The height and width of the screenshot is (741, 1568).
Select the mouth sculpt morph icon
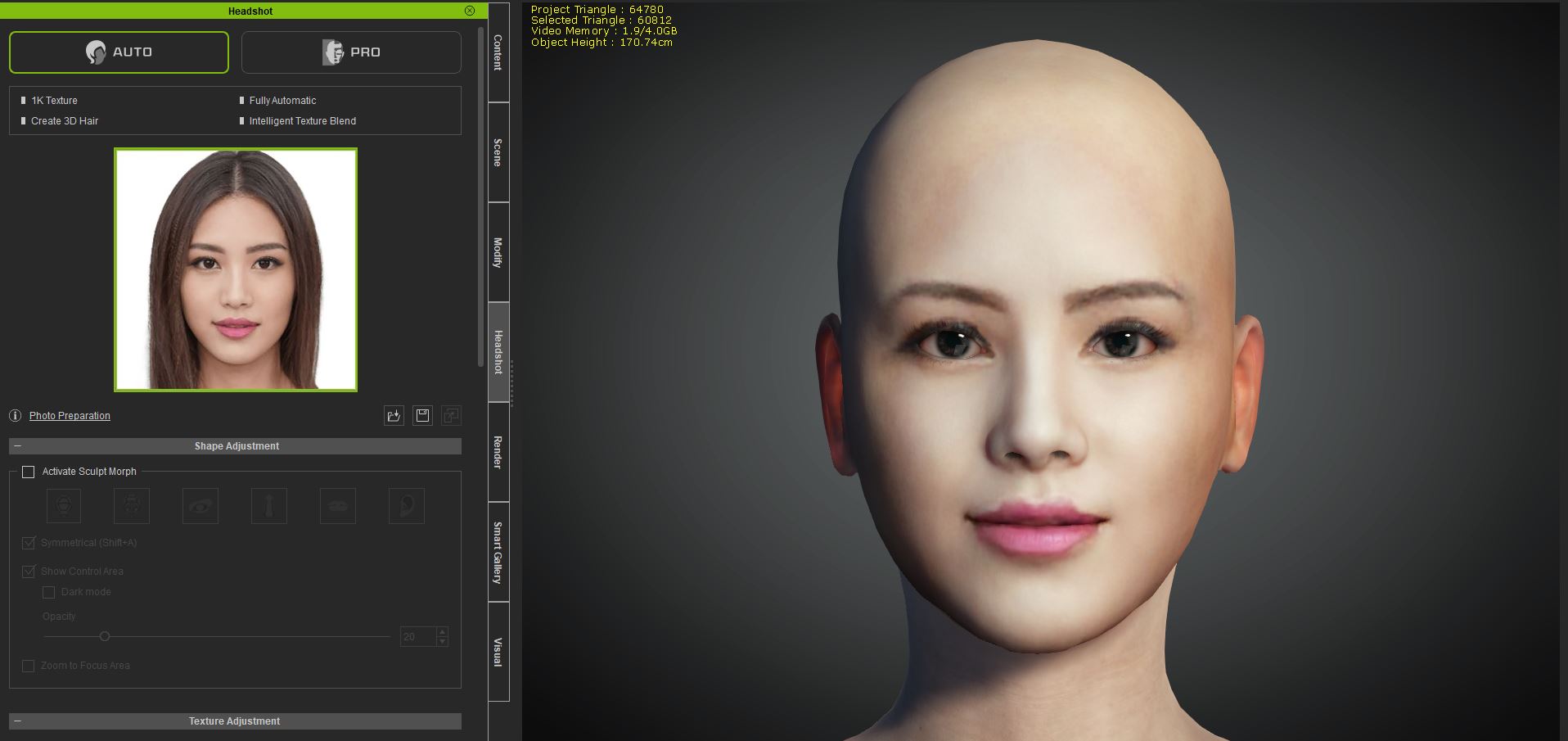pos(338,506)
